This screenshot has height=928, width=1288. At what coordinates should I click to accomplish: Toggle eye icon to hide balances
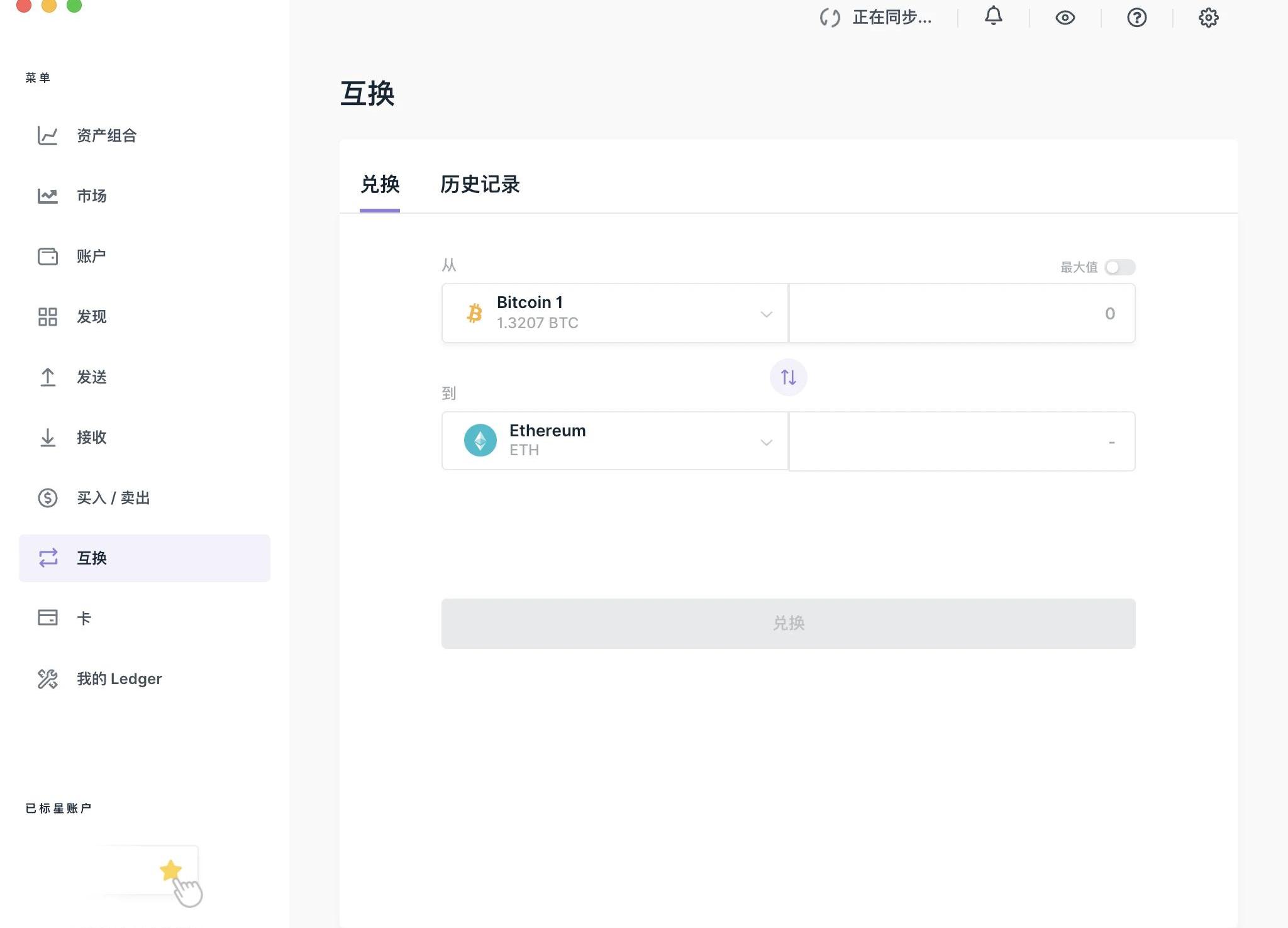1065,18
